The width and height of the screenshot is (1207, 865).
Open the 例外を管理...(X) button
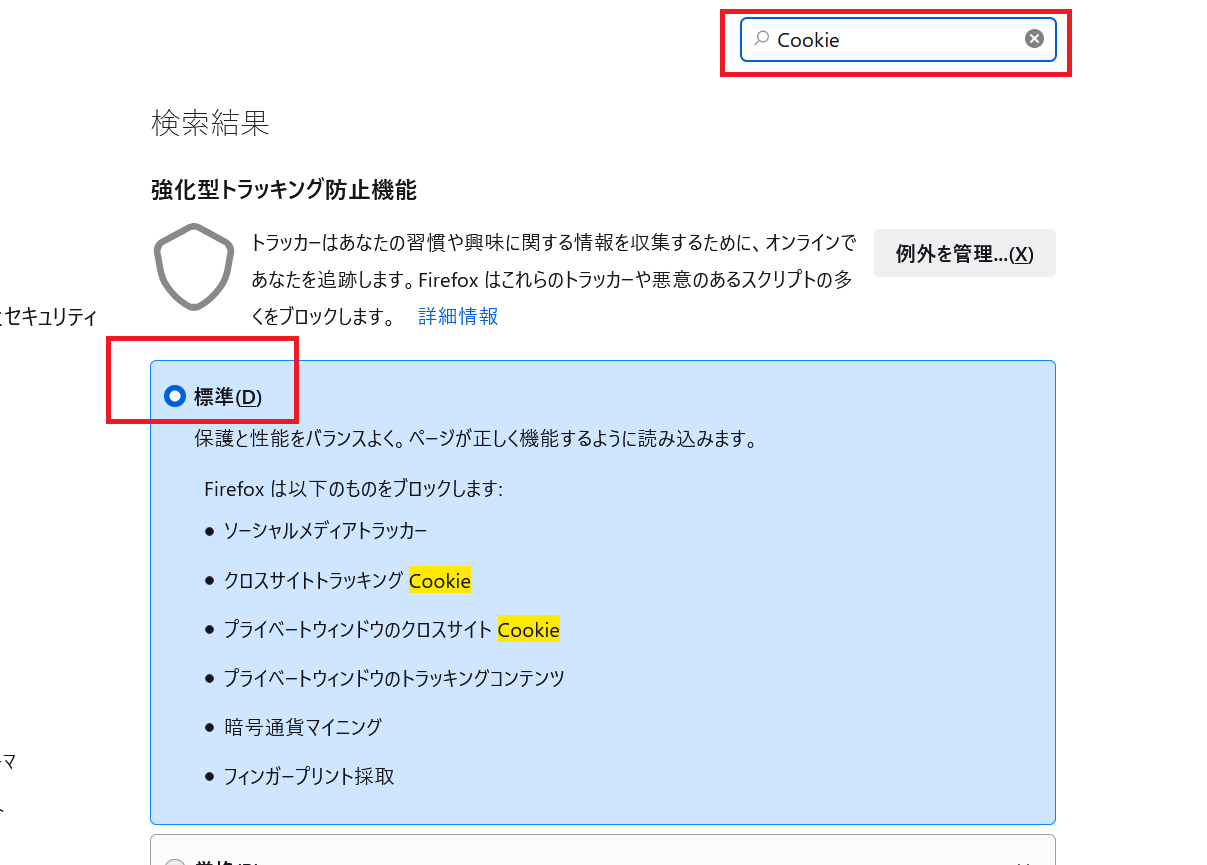point(964,254)
